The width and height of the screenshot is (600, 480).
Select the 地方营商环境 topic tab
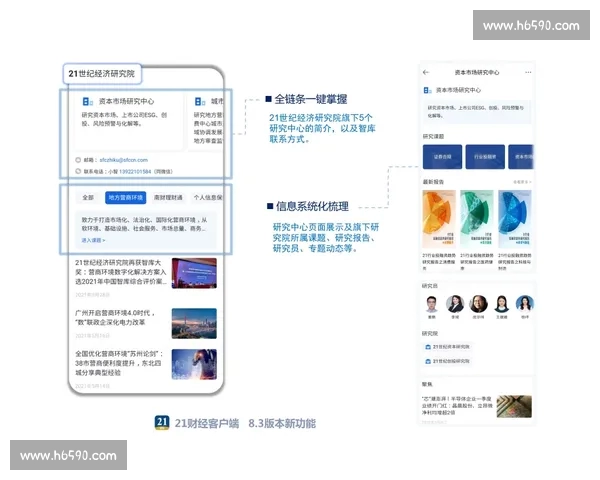coord(126,198)
